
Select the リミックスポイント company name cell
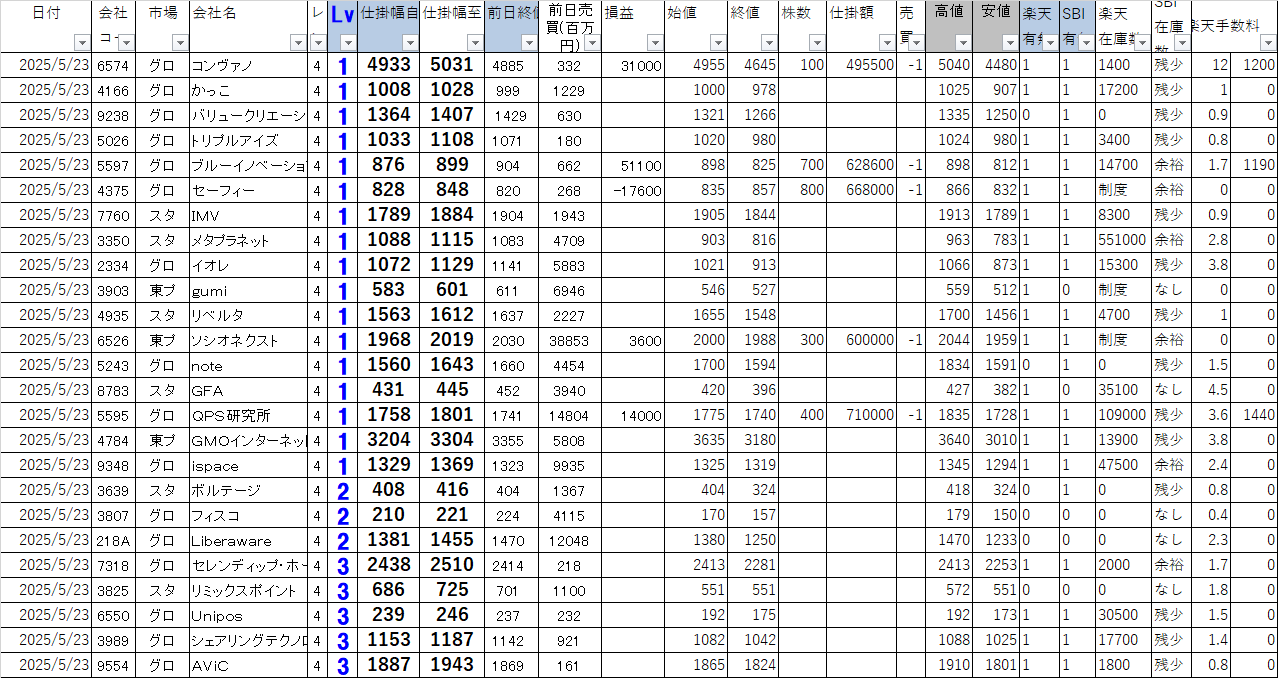point(248,590)
